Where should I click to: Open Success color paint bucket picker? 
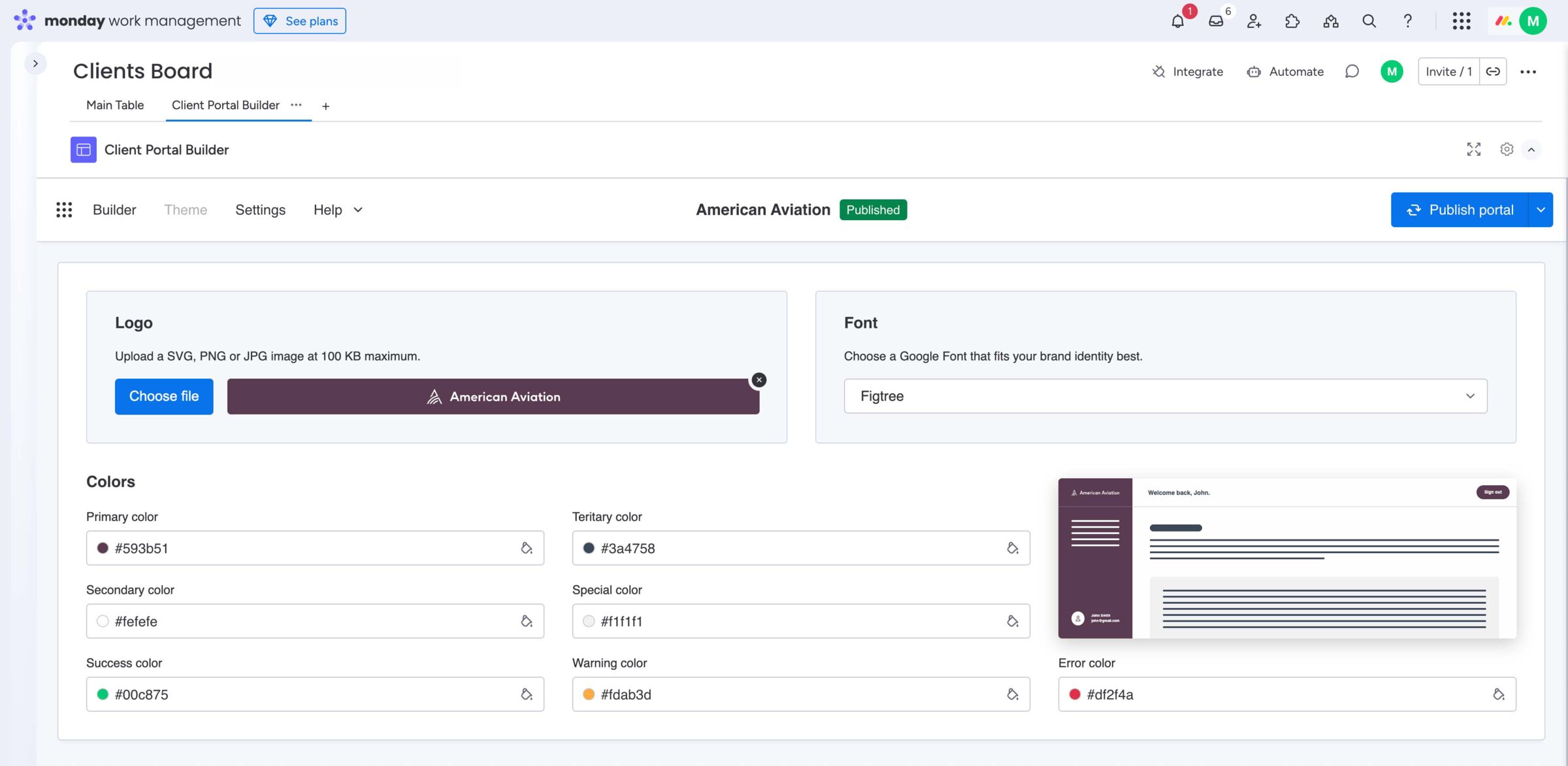pyautogui.click(x=527, y=694)
